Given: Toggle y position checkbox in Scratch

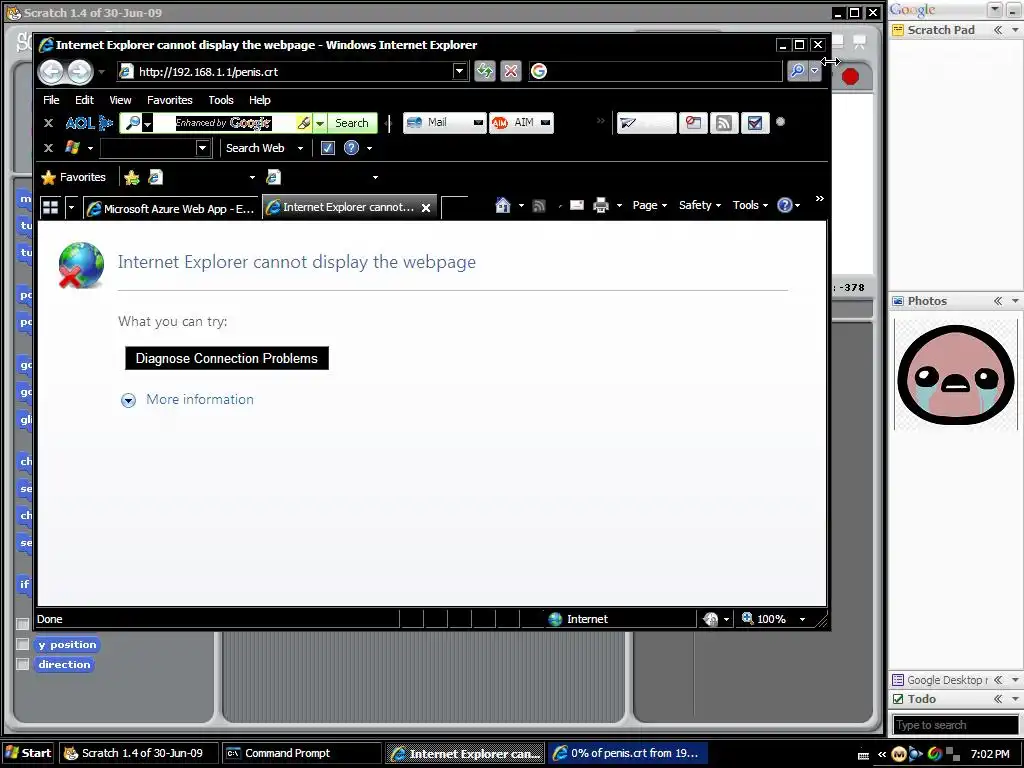Looking at the screenshot, I should tap(22, 645).
